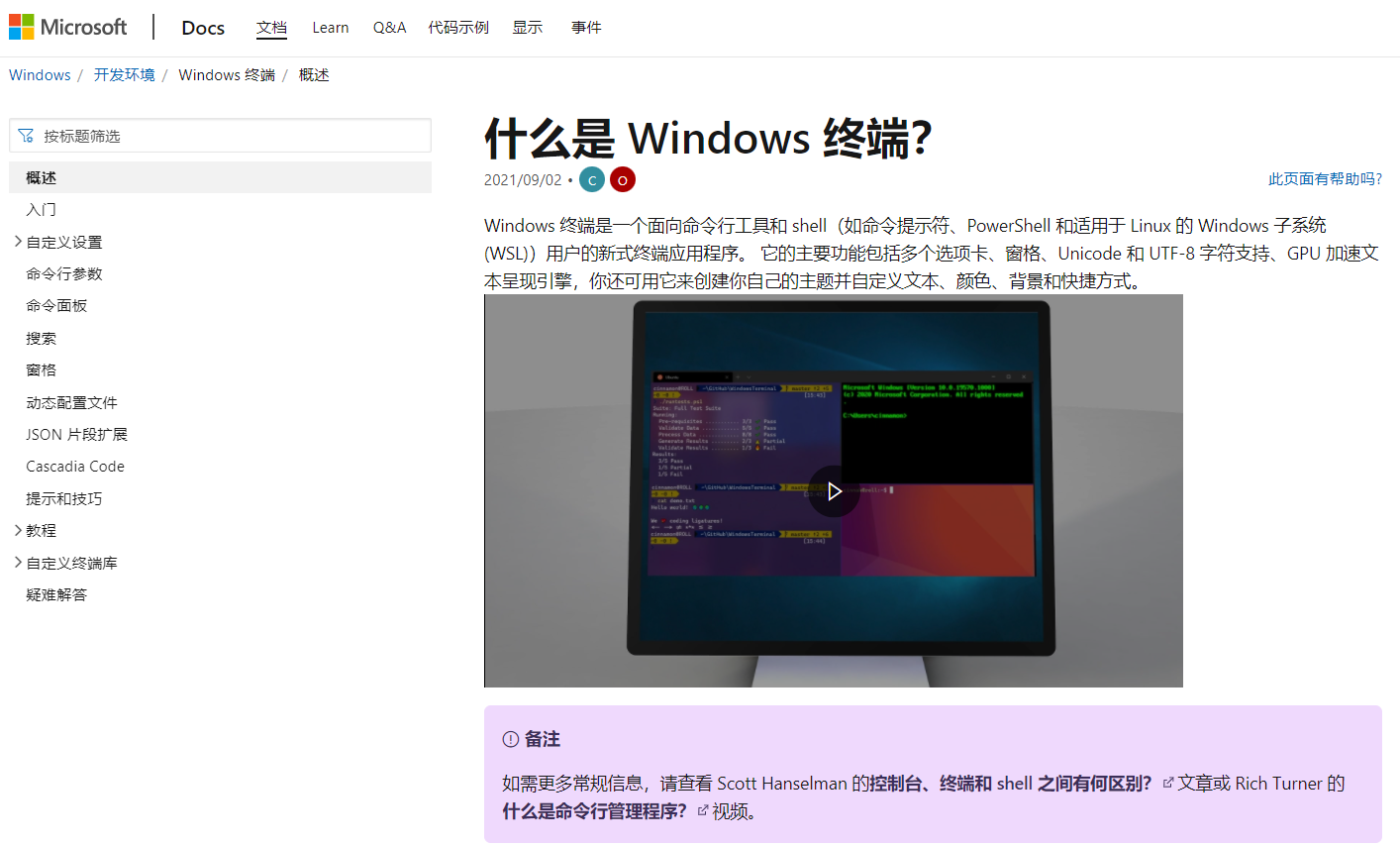Image resolution: width=1400 pixels, height=846 pixels.
Task: Open 入门 in the sidebar
Action: (42, 210)
